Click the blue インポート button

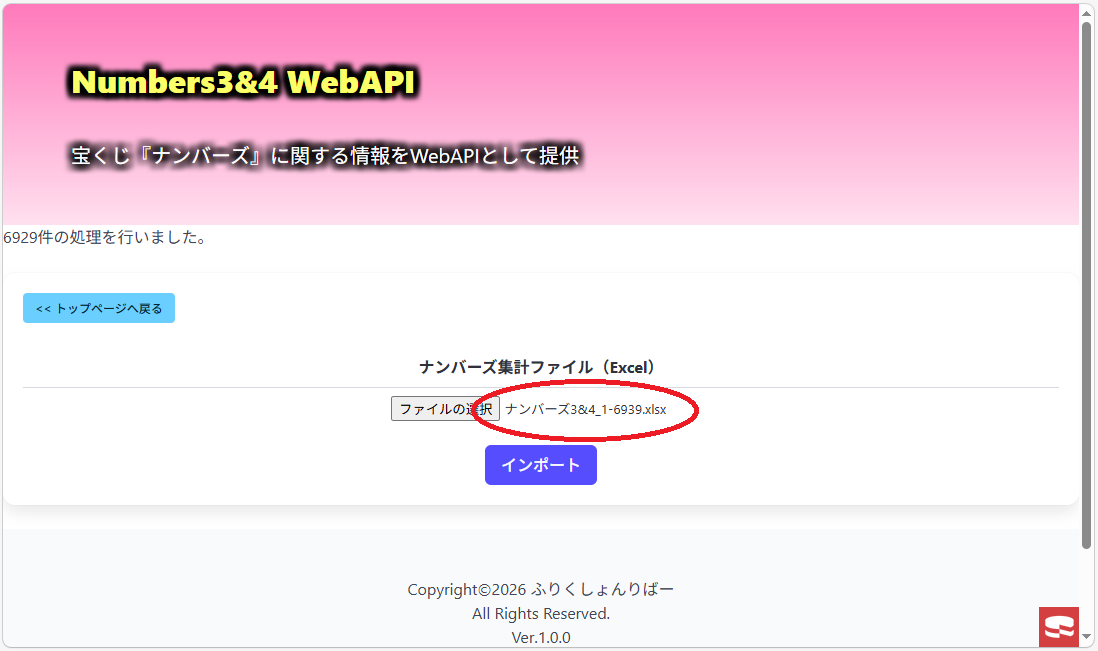(541, 465)
